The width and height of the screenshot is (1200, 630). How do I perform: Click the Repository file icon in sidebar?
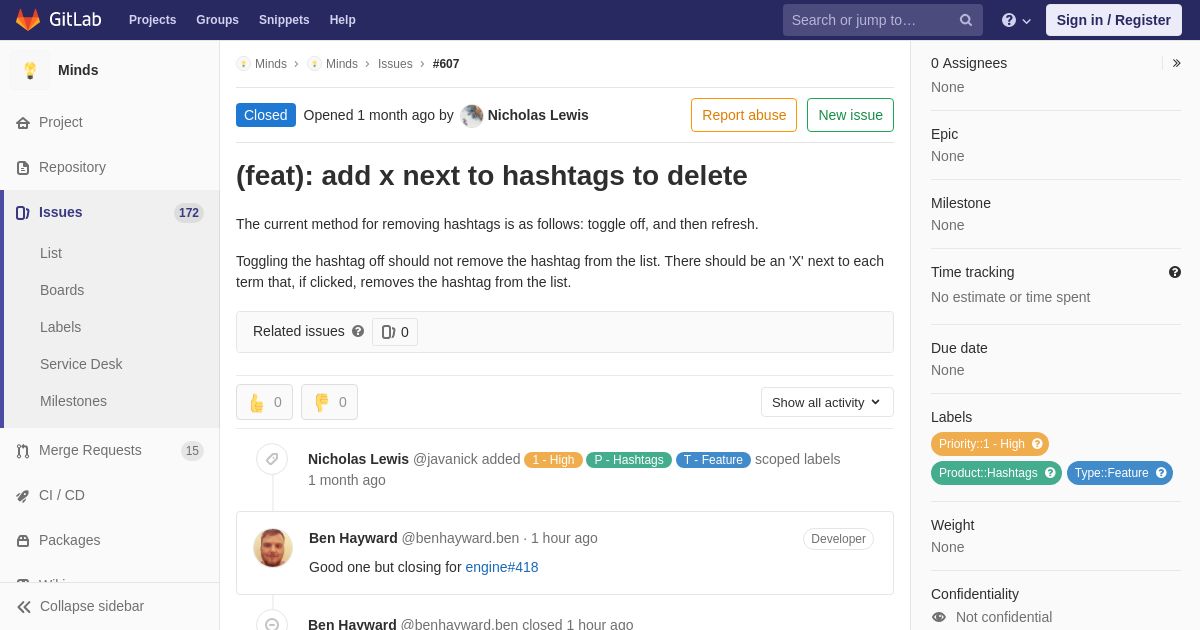click(23, 168)
